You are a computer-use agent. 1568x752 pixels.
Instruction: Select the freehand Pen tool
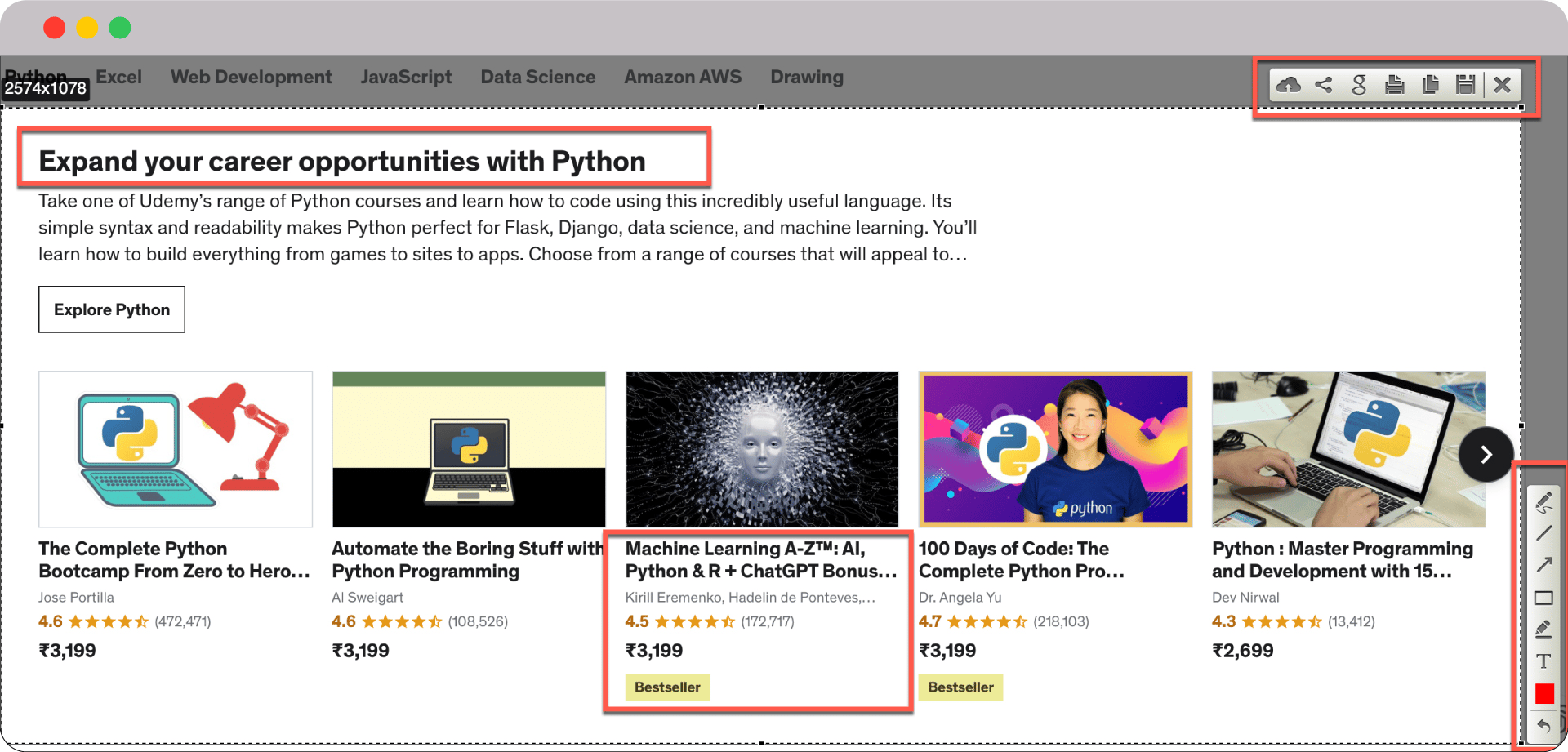point(1543,502)
